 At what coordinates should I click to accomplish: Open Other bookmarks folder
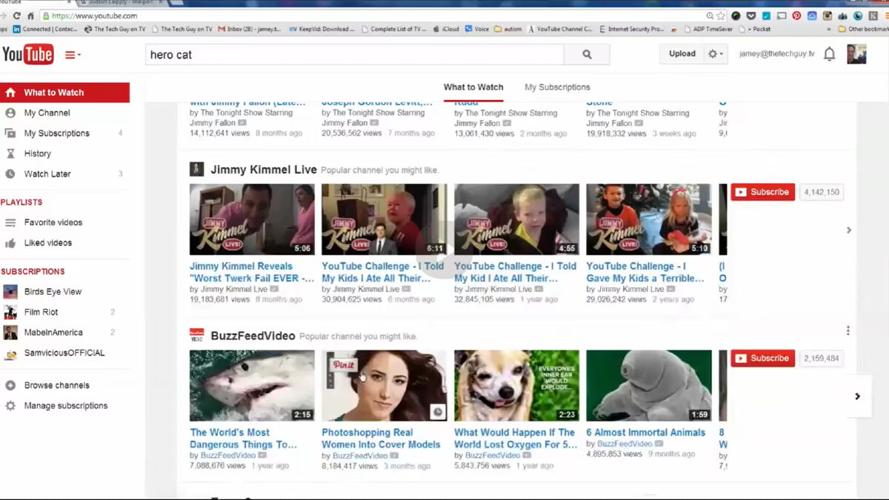(x=862, y=29)
